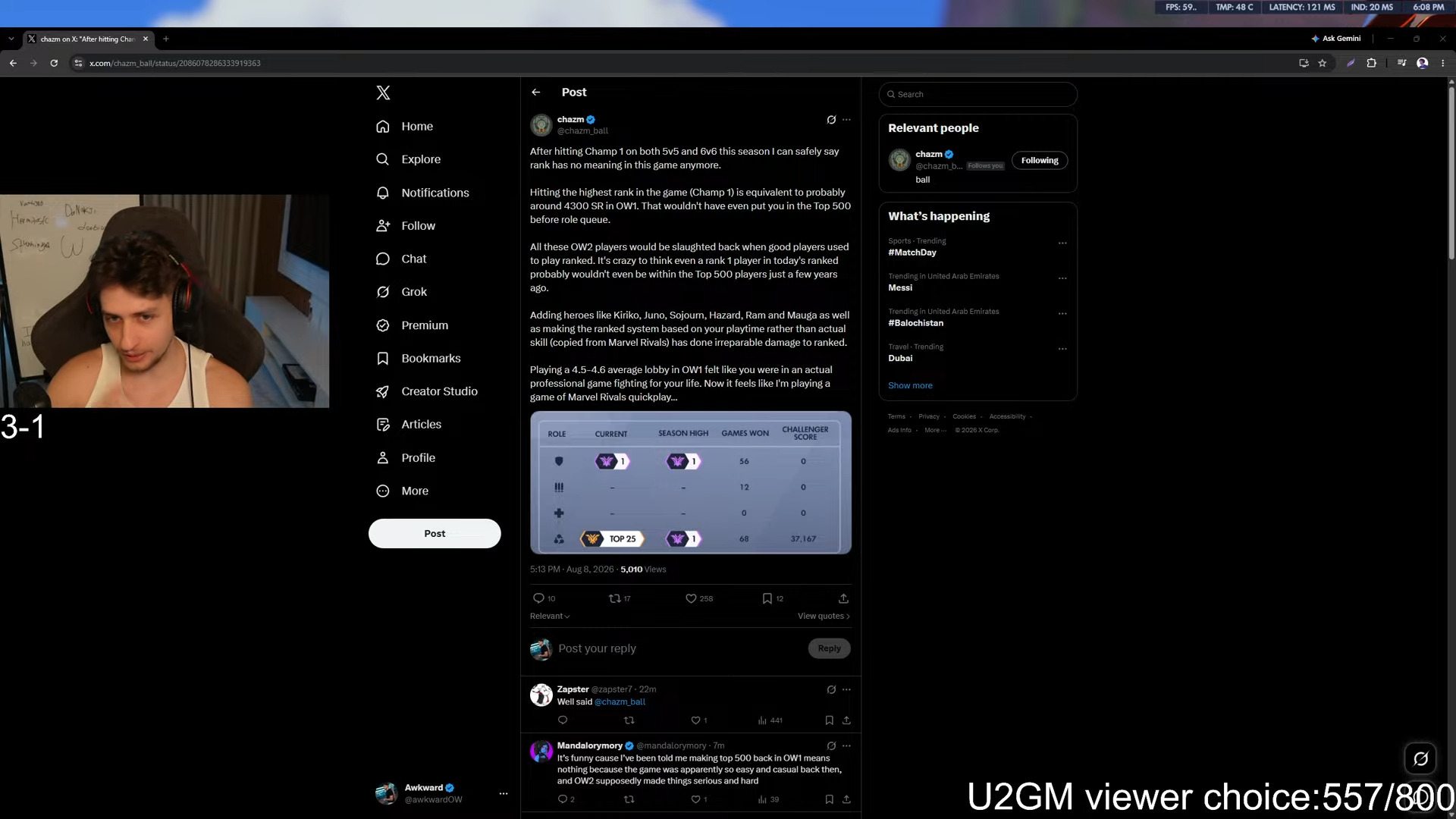
Task: Click the More circle icon in the sidebar
Action: [383, 491]
